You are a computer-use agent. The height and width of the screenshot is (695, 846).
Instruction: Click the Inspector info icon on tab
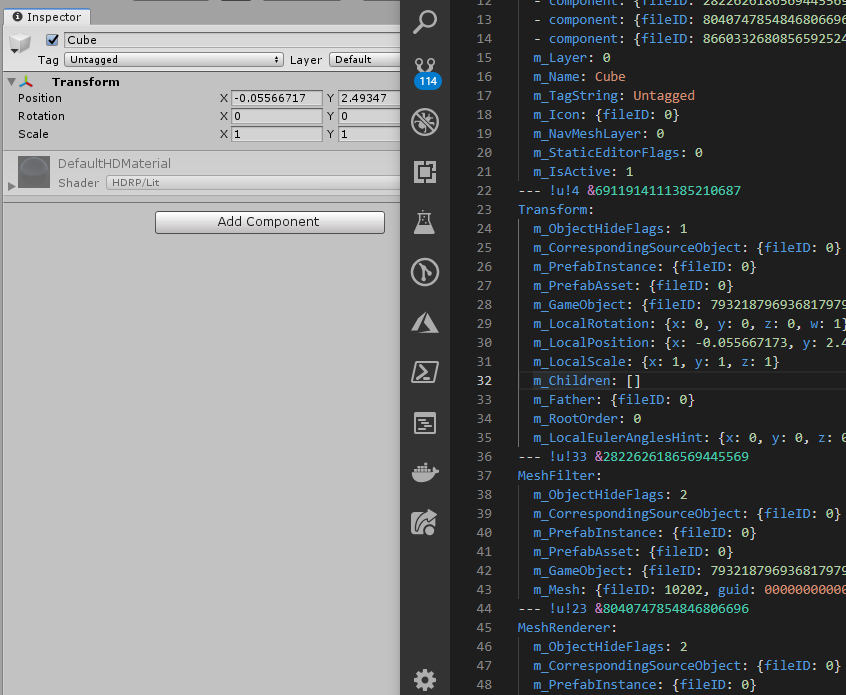click(17, 17)
